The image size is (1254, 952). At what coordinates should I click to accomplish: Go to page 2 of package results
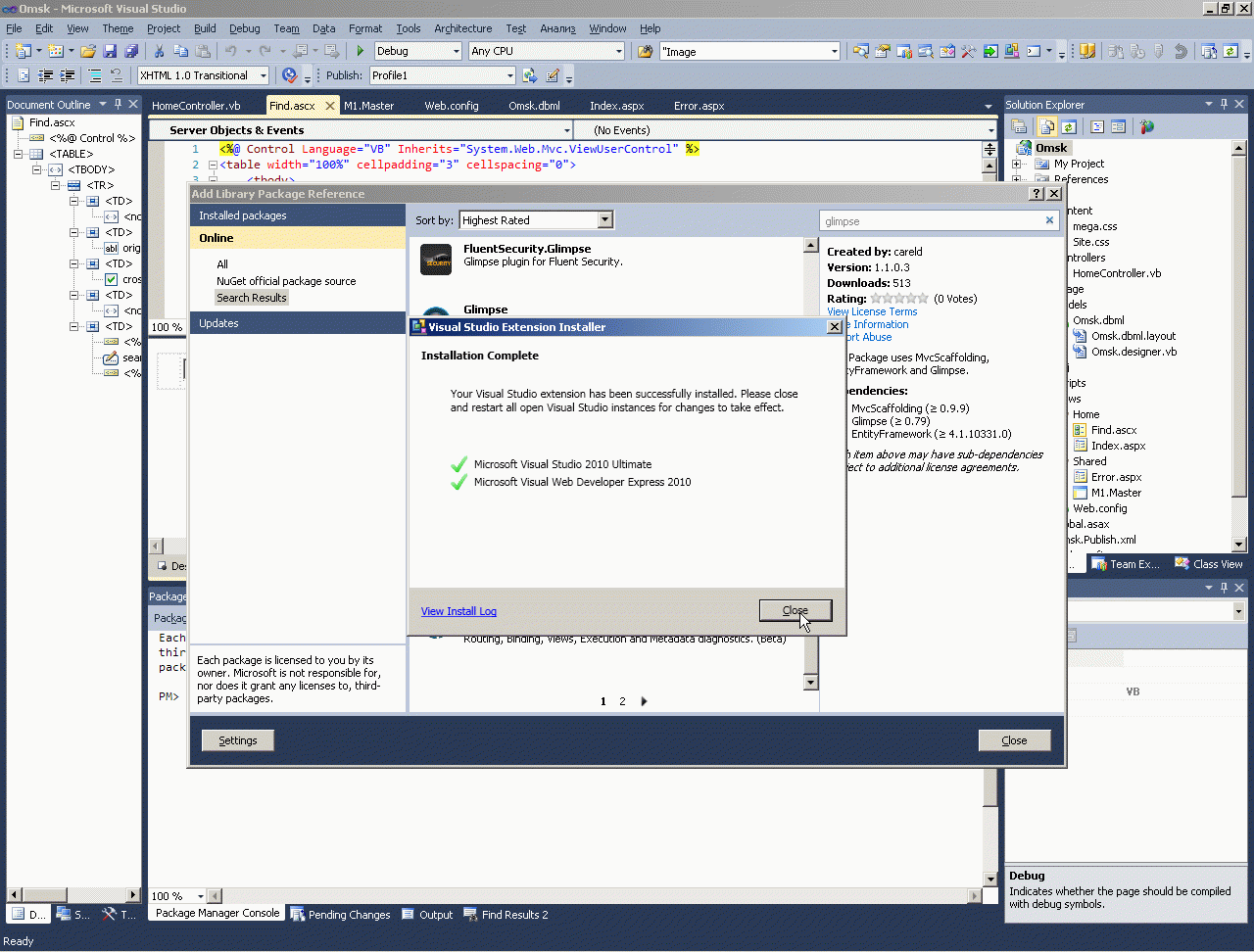point(622,701)
